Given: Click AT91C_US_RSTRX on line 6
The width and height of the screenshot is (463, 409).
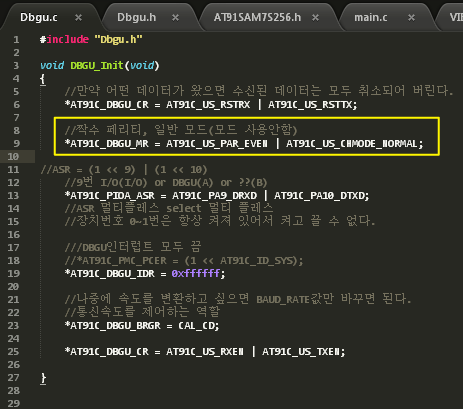Looking at the screenshot, I should [208, 105].
